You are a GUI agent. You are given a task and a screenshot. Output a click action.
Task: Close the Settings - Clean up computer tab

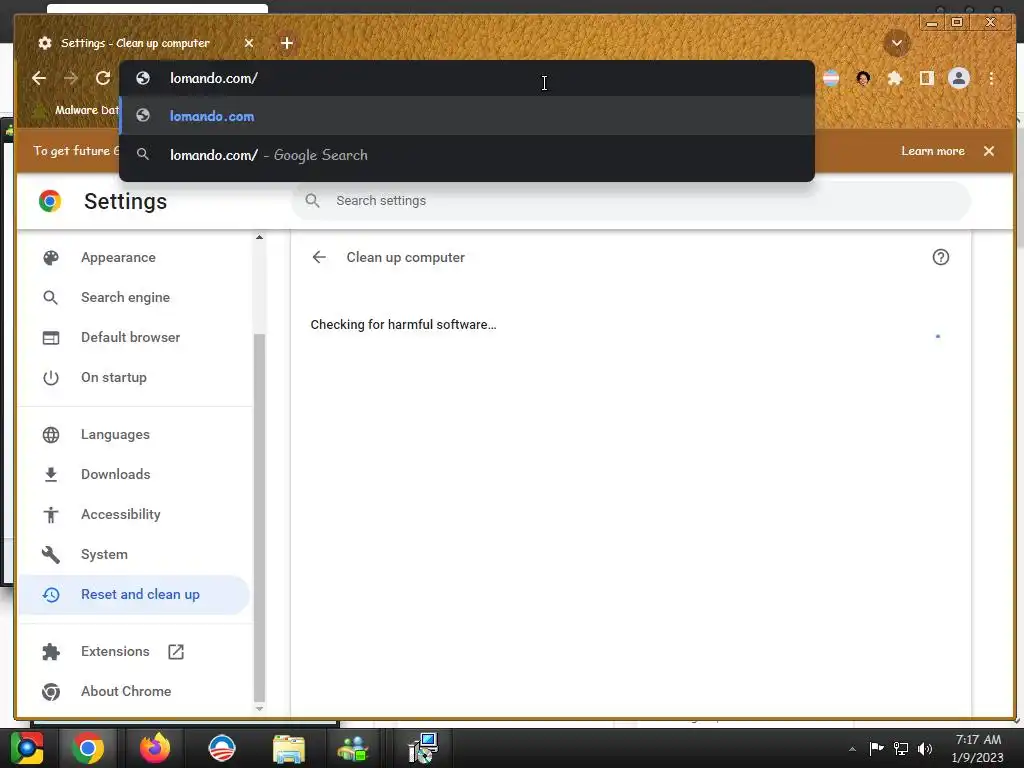click(249, 43)
